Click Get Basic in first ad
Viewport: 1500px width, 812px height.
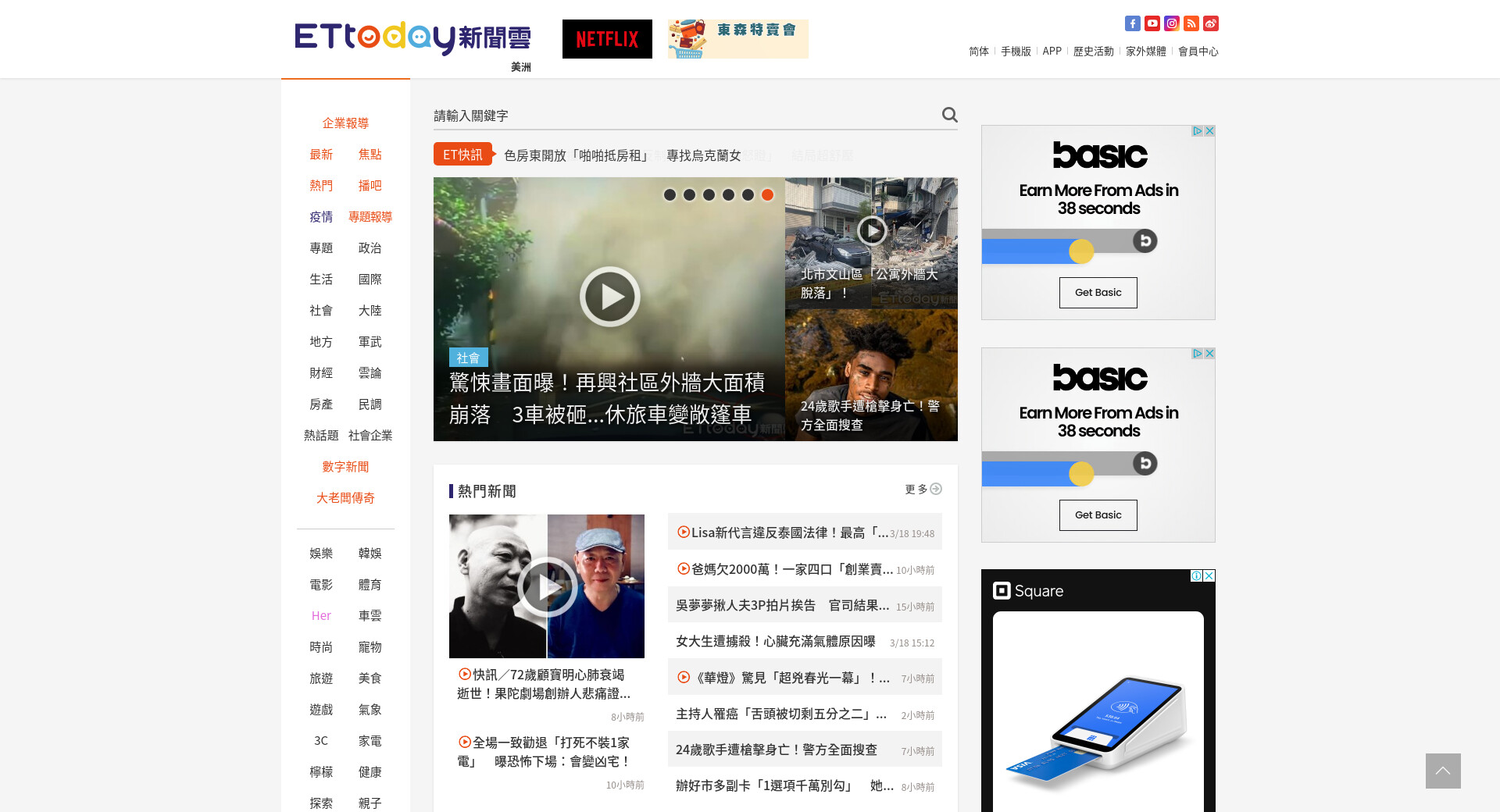pyautogui.click(x=1098, y=293)
